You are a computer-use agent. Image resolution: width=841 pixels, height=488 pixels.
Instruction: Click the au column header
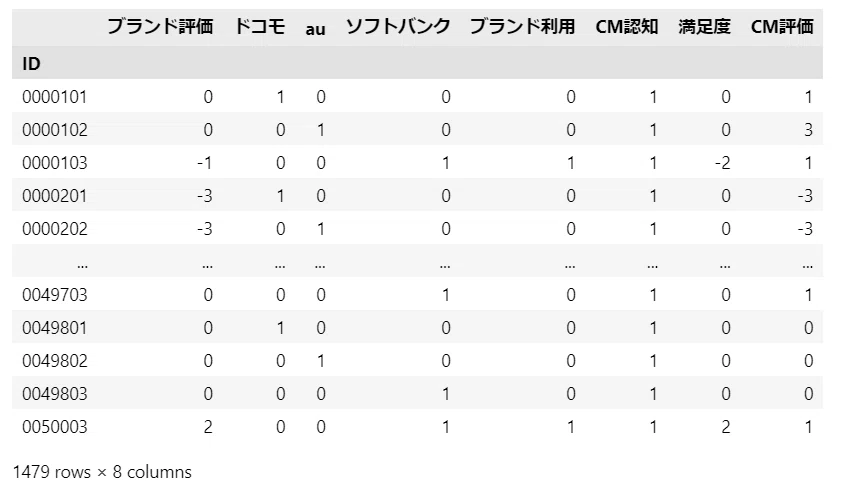[315, 28]
